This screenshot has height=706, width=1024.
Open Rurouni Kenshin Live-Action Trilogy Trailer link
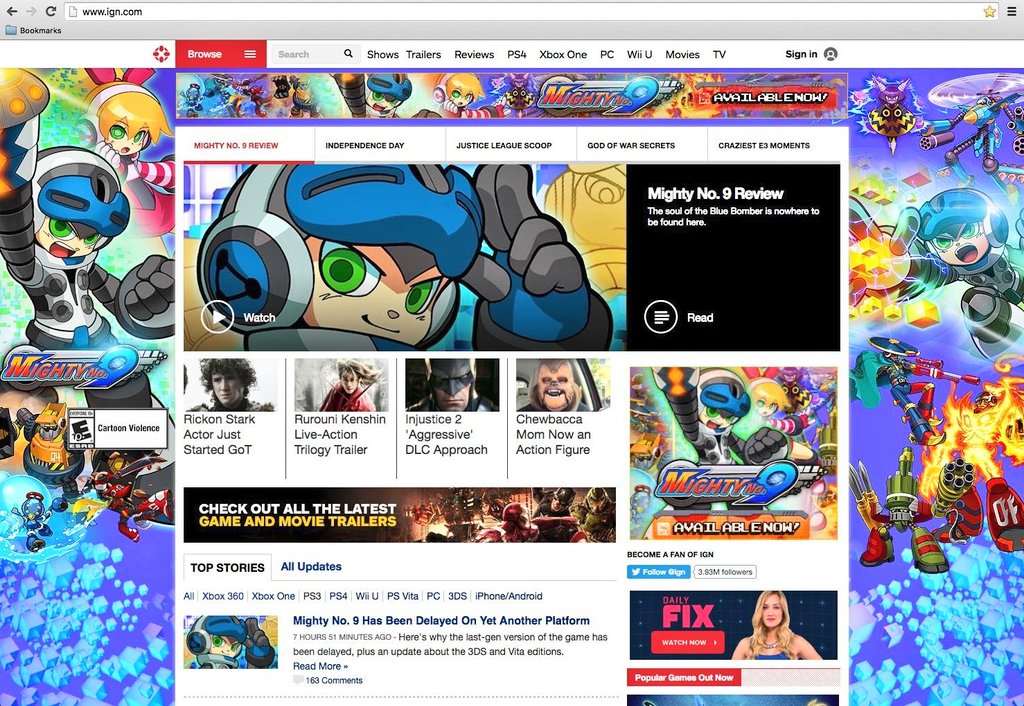click(x=340, y=434)
